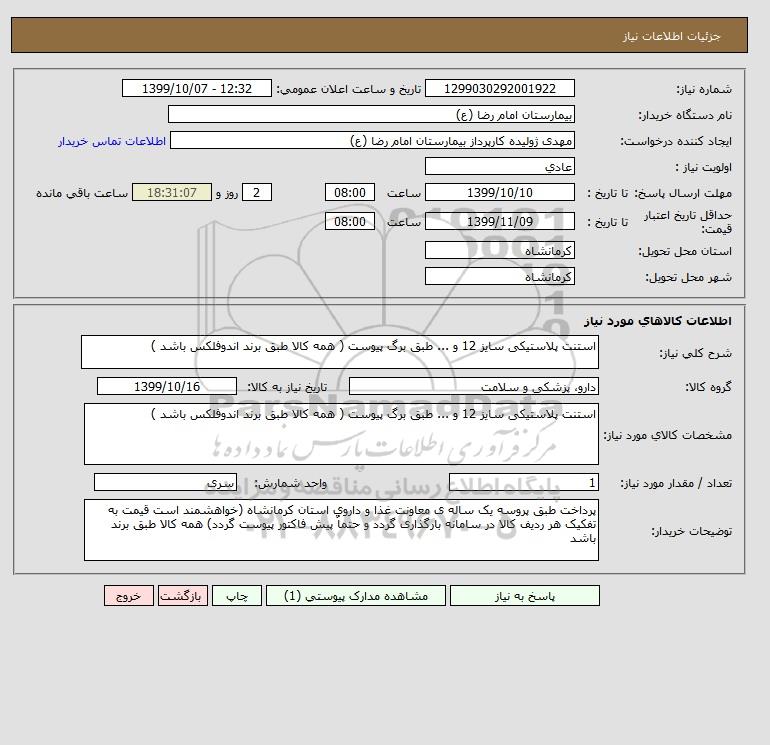Click the remaining time countdown 18:31:07

172,193
